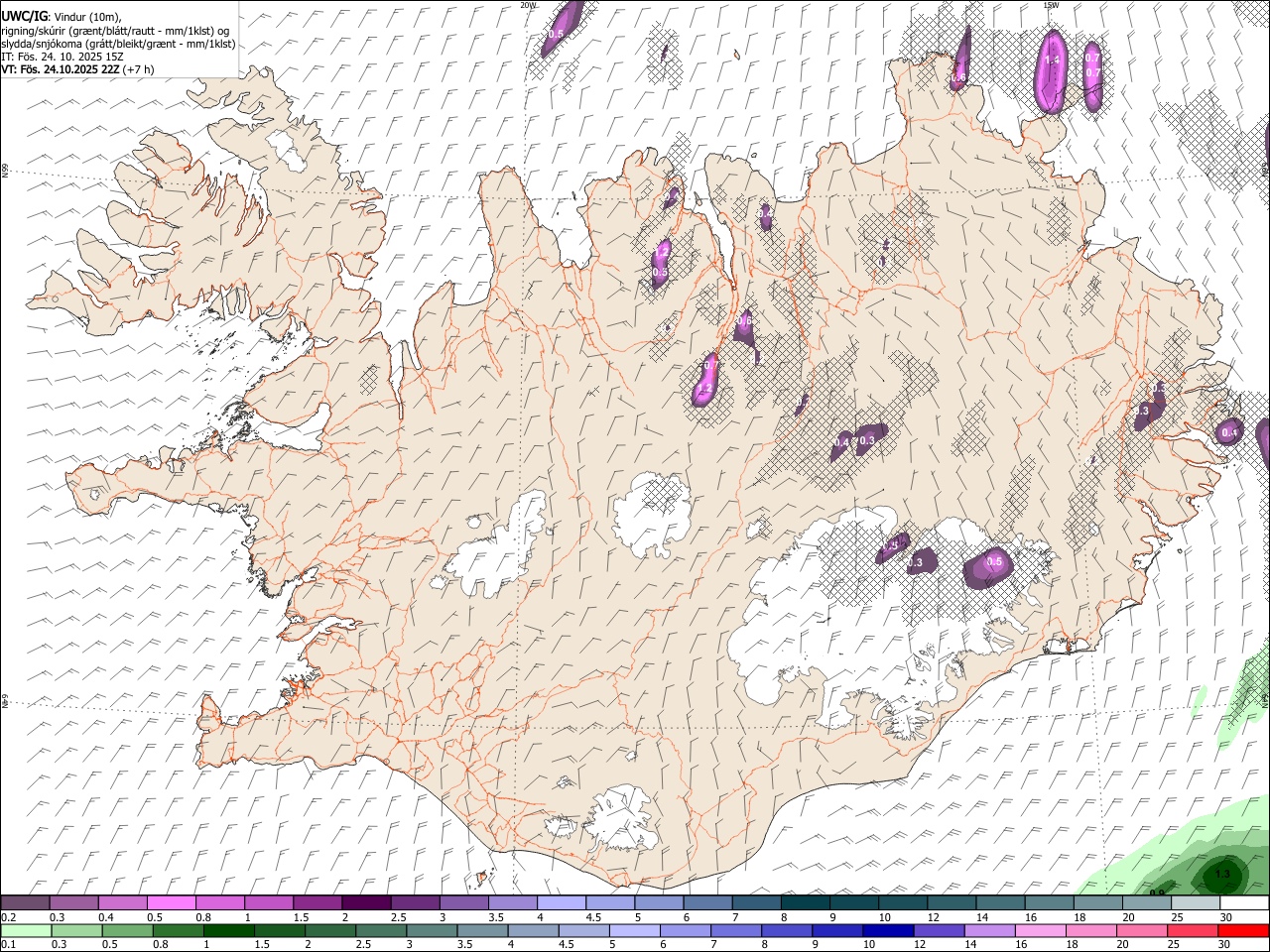
Task: Pick the dark purple snow swatch between 2 and 2.5
Action: coord(365,903)
